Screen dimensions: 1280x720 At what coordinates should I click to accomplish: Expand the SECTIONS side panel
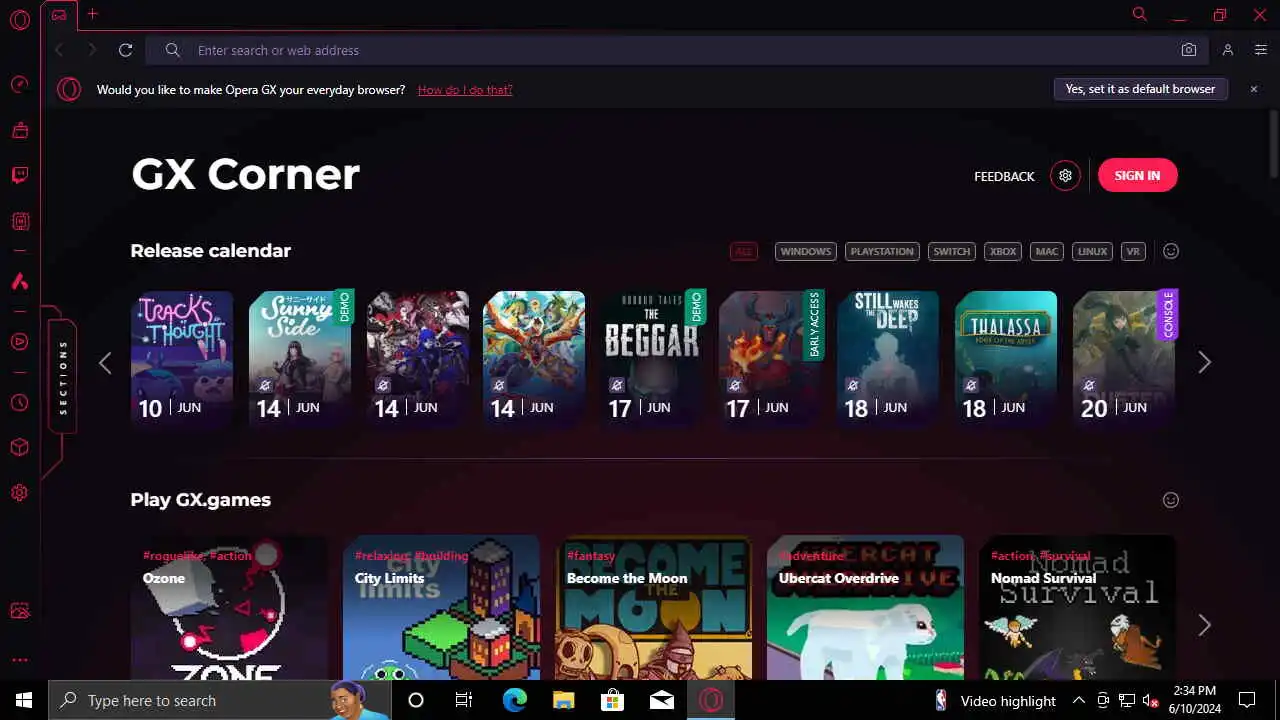(x=63, y=377)
